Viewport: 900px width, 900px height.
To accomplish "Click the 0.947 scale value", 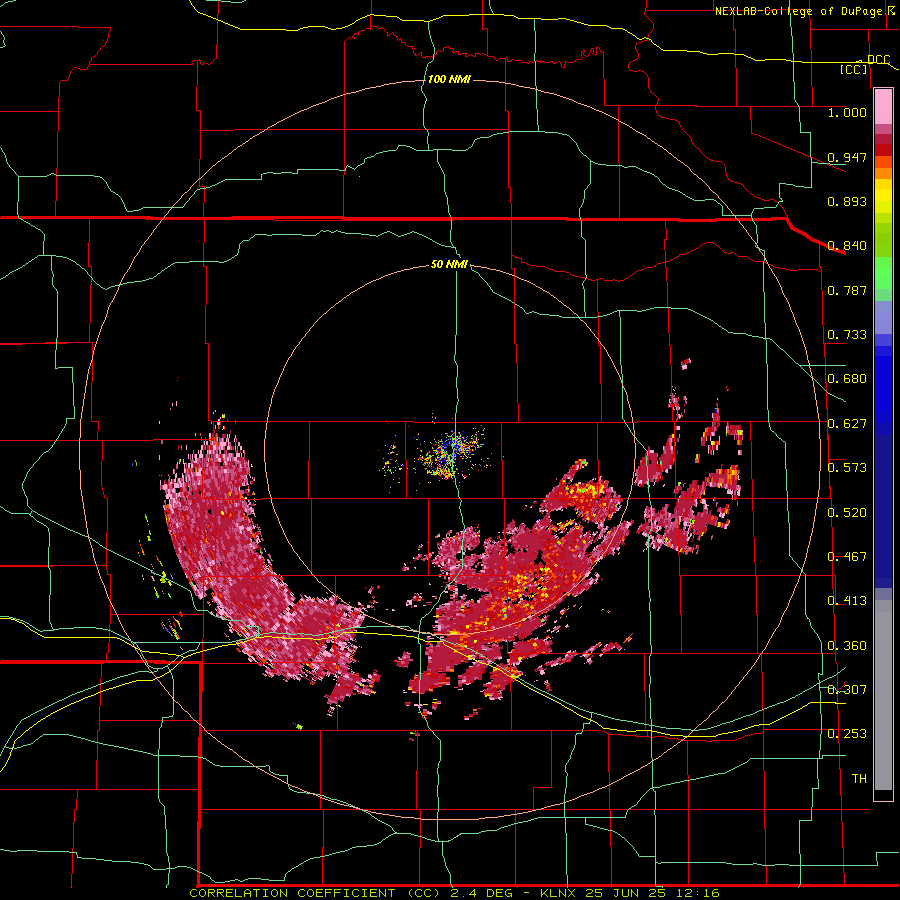I will [847, 157].
